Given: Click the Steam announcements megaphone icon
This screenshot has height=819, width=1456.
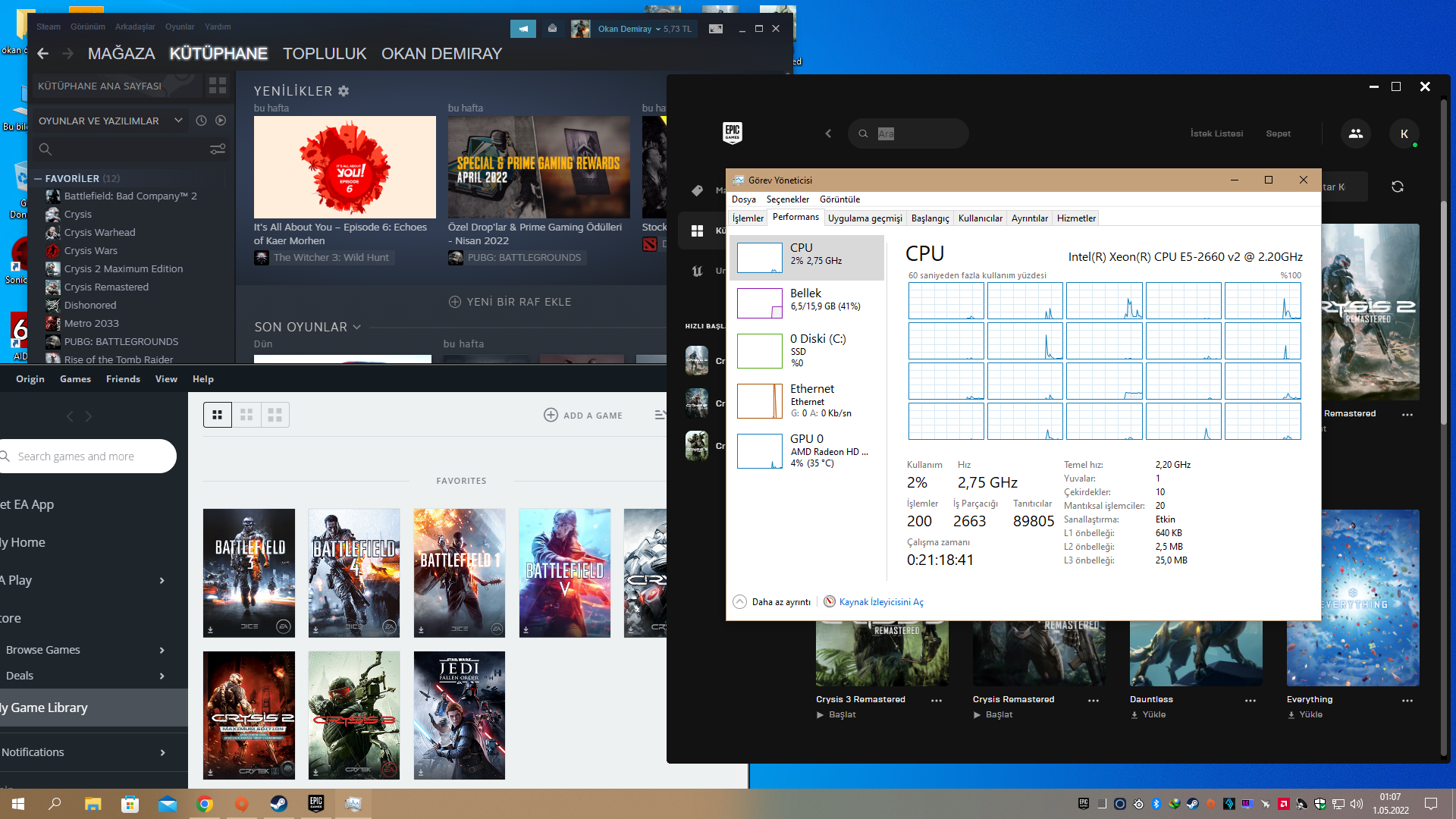Looking at the screenshot, I should [x=522, y=29].
